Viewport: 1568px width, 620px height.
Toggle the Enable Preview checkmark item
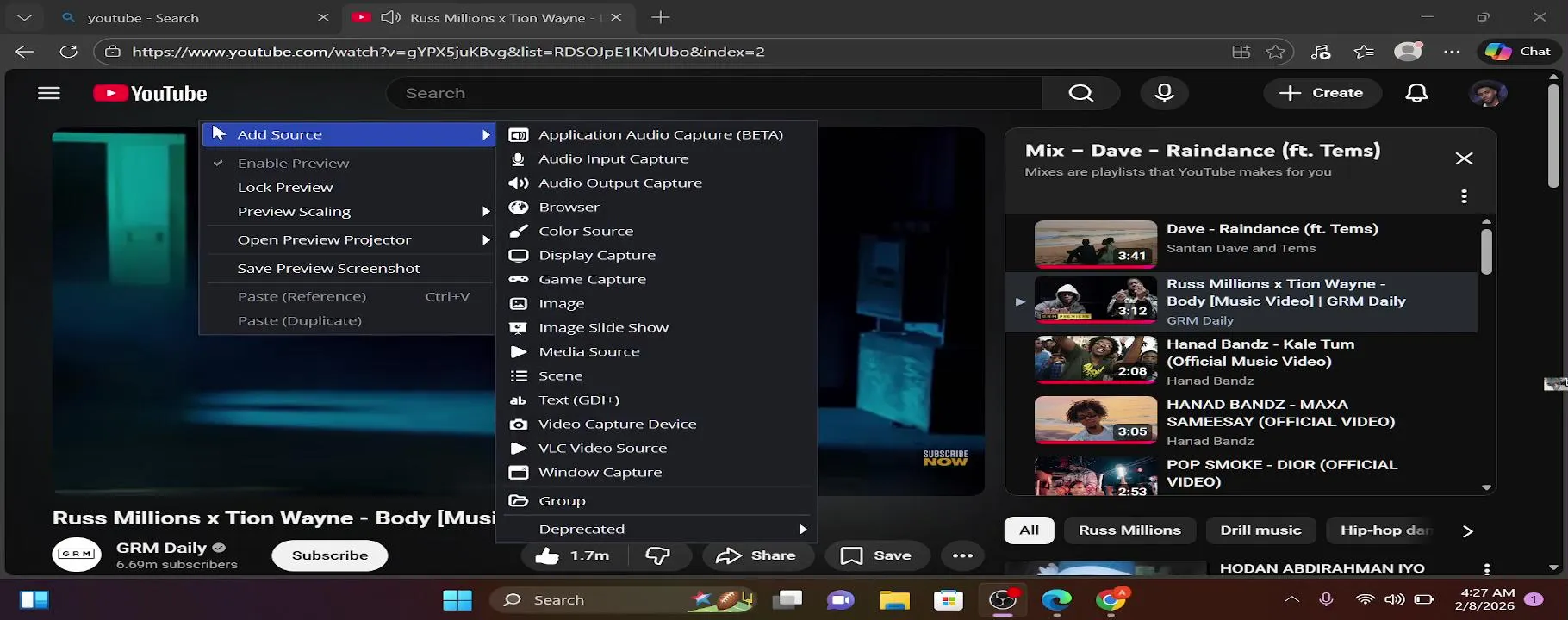348,164
